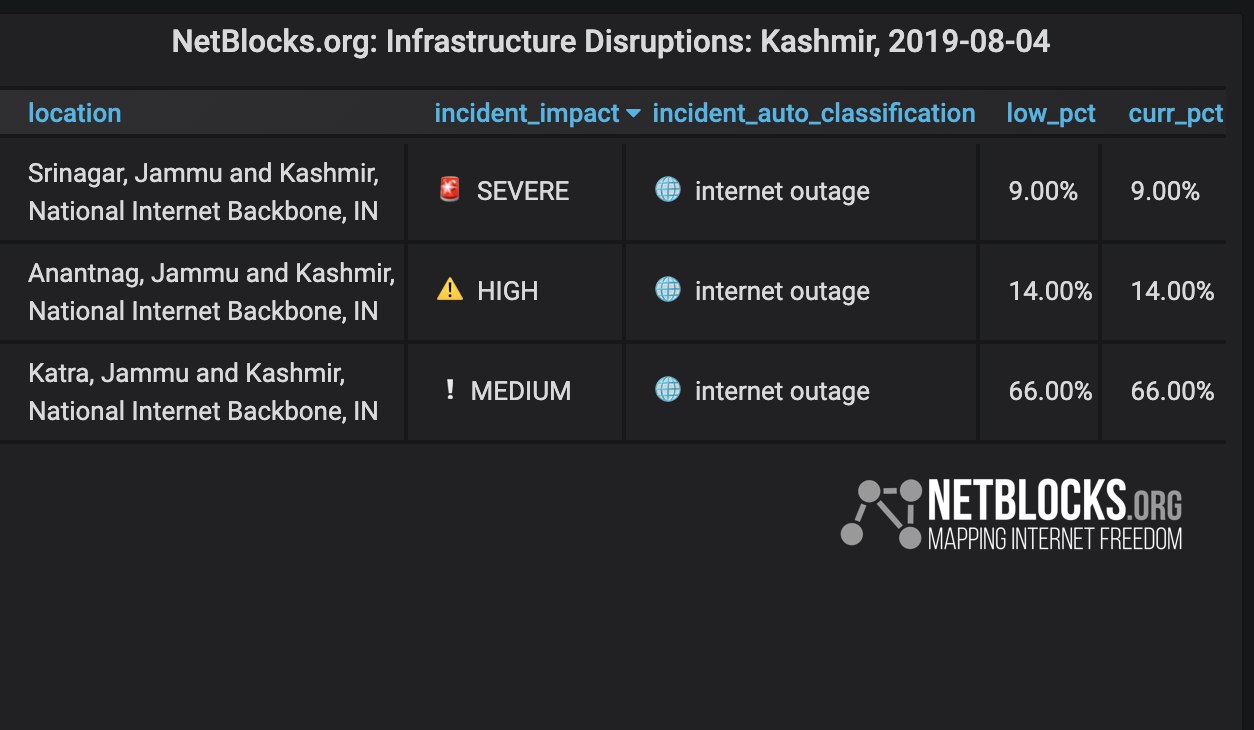Toggle sort arrow beside incident_impact header

(632, 114)
